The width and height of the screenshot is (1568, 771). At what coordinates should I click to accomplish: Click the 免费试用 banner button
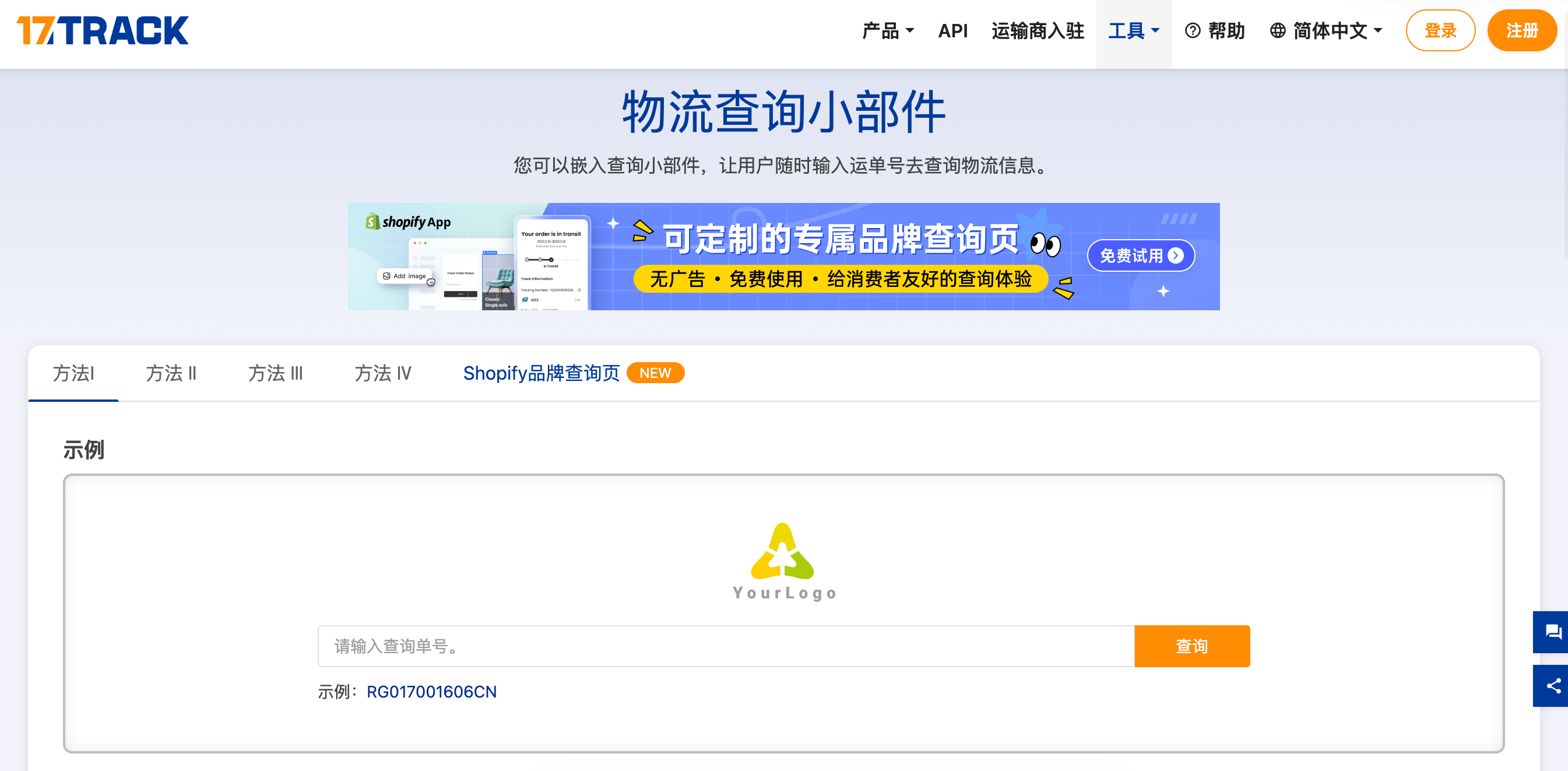1141,256
